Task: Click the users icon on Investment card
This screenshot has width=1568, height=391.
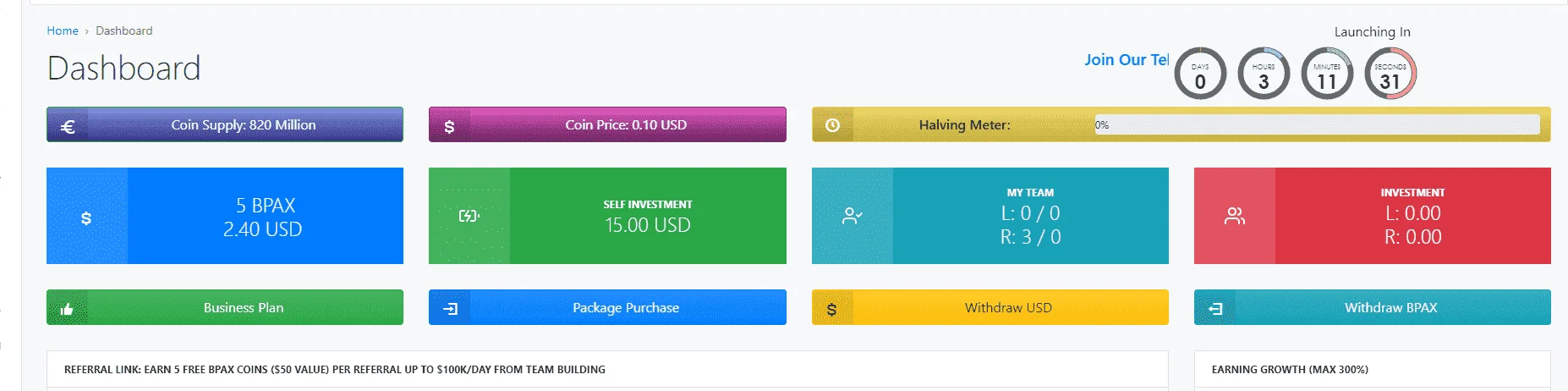Action: [x=1235, y=217]
